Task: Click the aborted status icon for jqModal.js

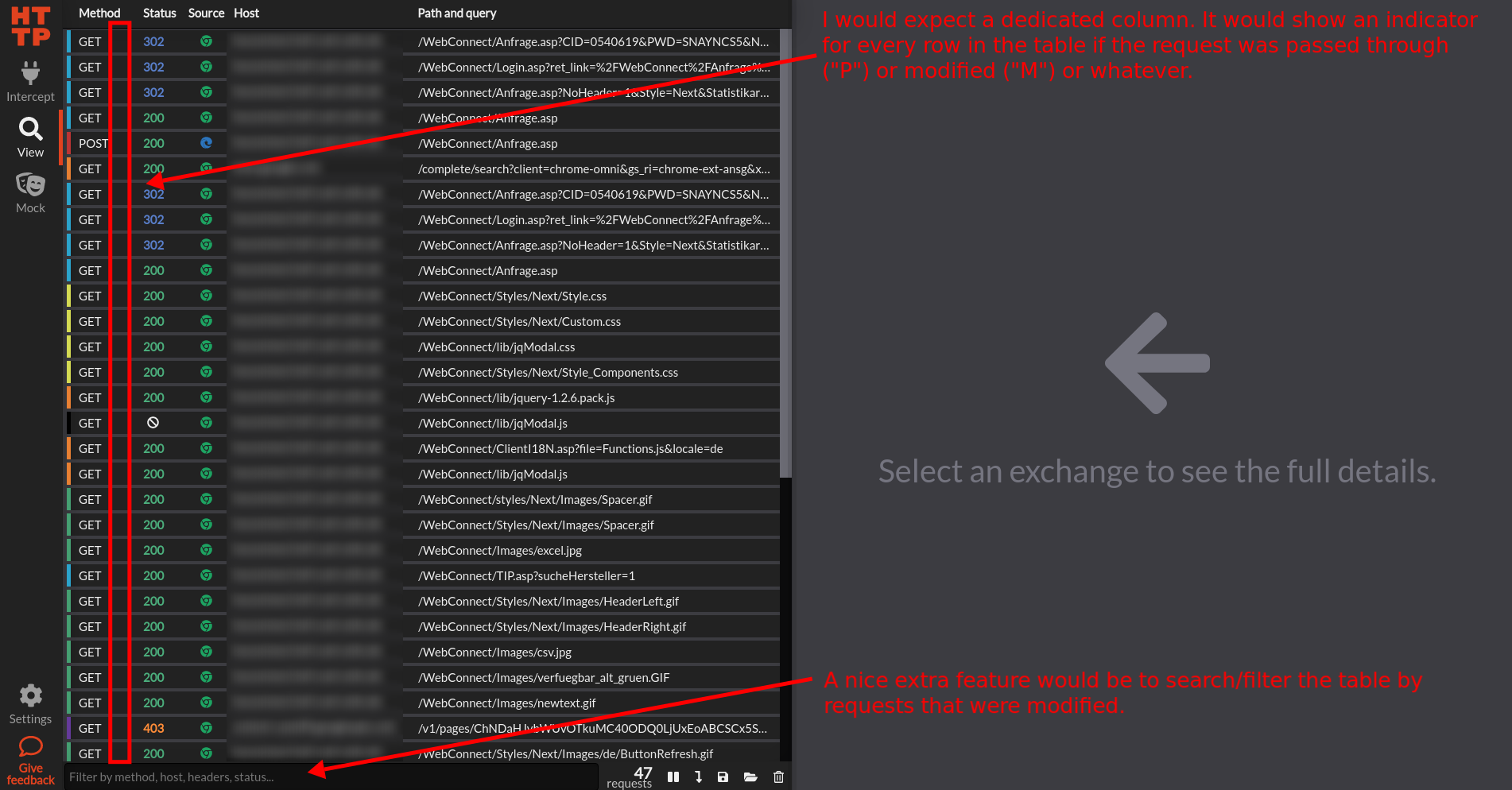Action: pos(153,423)
